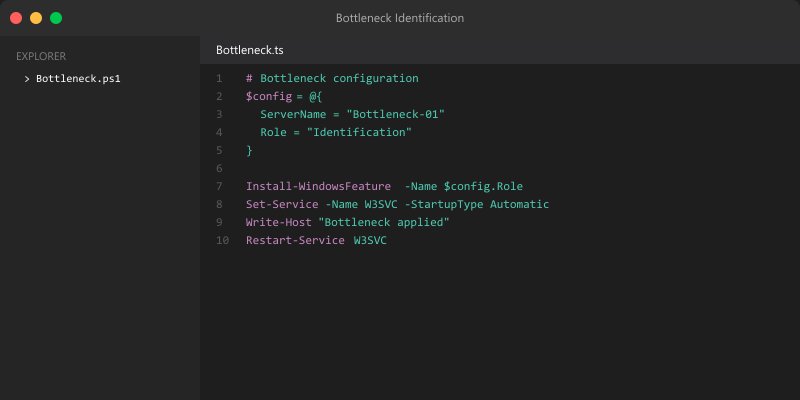The image size is (800, 400).
Task: Click line number 10 in the gutter
Action: click(222, 240)
